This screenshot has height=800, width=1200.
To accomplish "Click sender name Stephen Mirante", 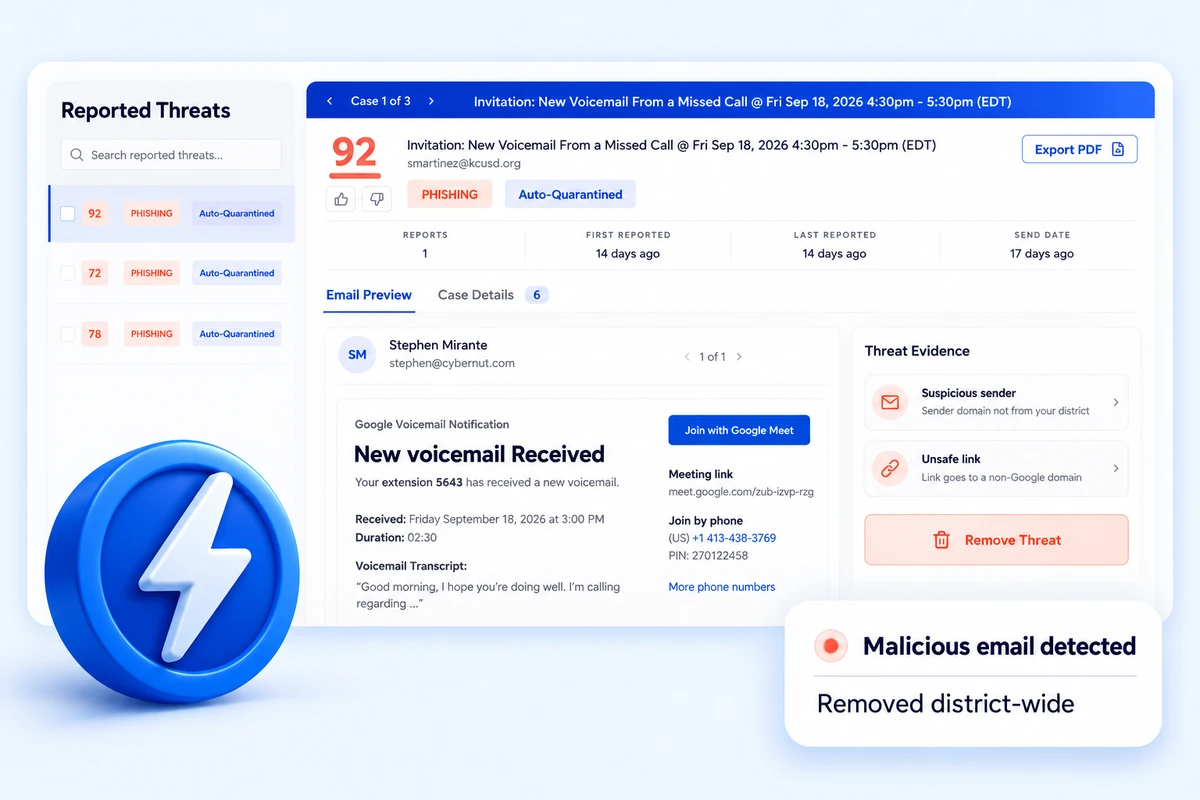I will coord(438,345).
